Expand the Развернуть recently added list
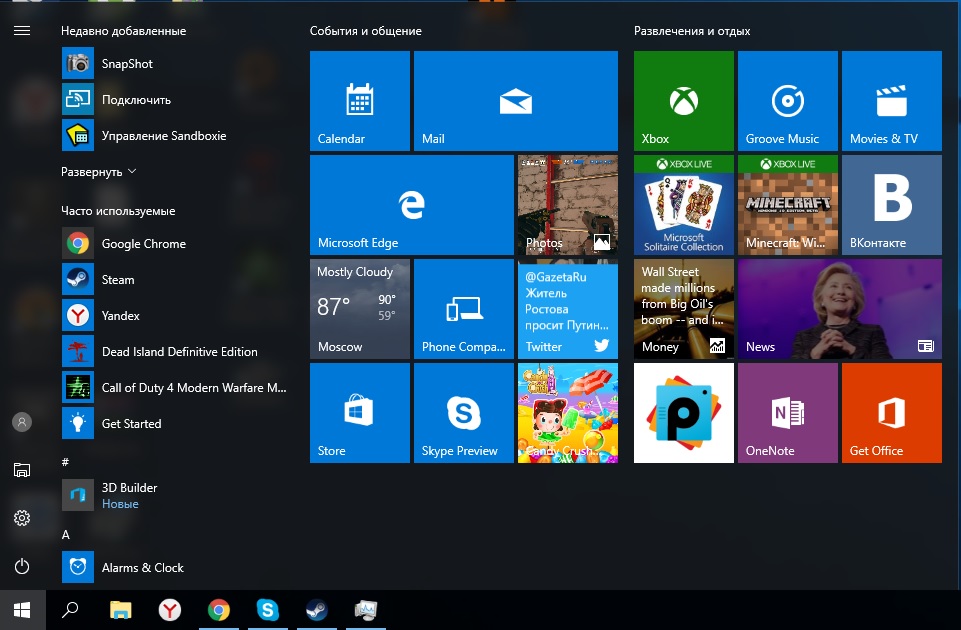 98,172
